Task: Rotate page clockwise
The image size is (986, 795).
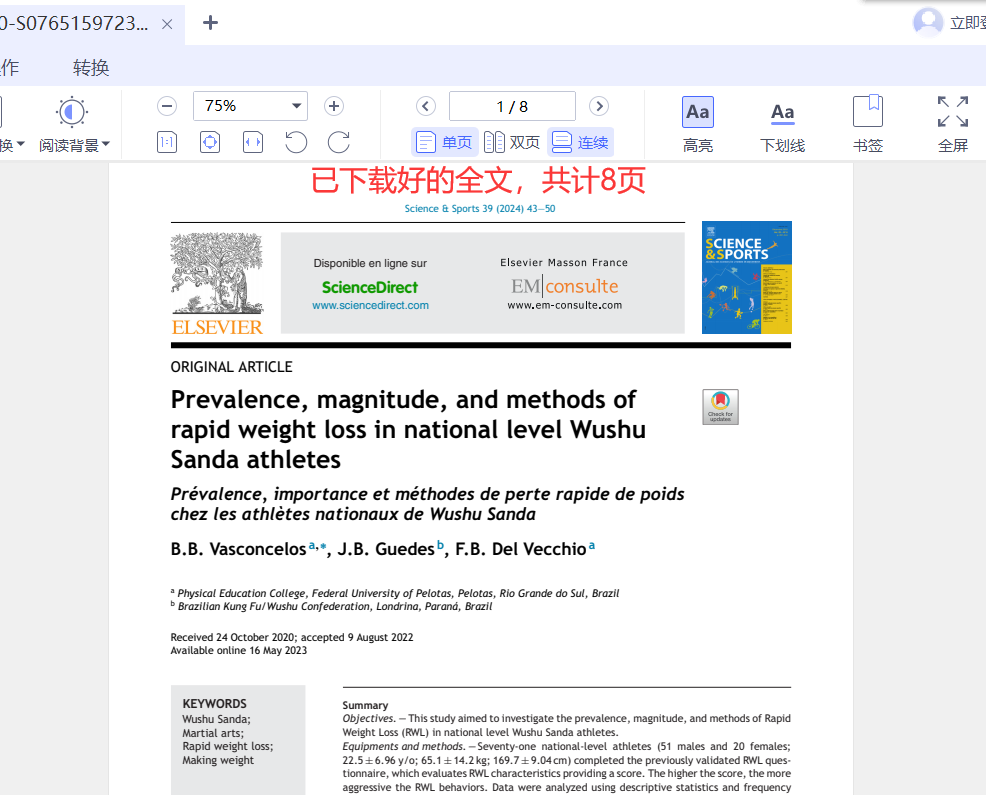Action: tap(339, 142)
